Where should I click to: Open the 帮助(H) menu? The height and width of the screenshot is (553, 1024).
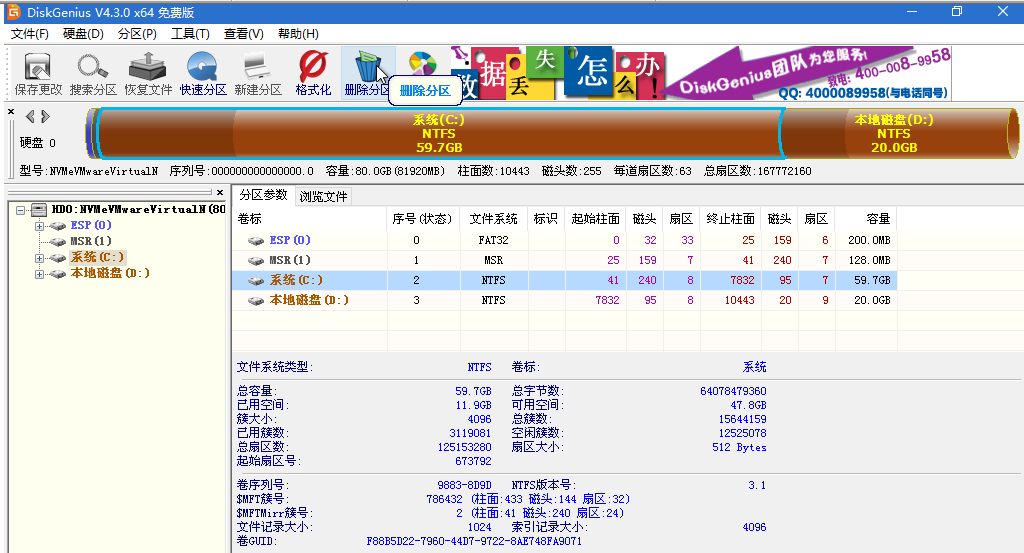point(298,34)
